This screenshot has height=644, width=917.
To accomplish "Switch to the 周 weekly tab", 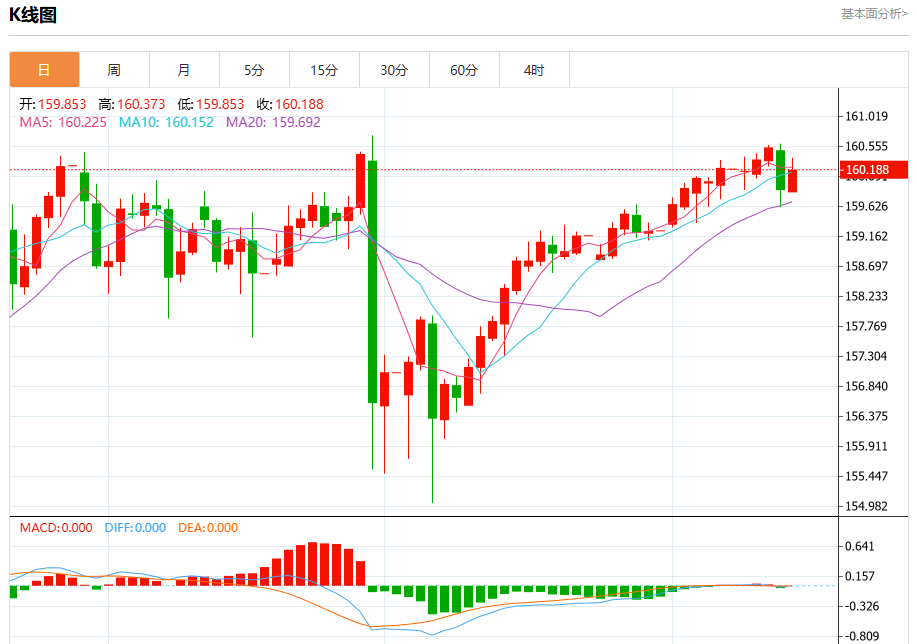I will pyautogui.click(x=115, y=70).
